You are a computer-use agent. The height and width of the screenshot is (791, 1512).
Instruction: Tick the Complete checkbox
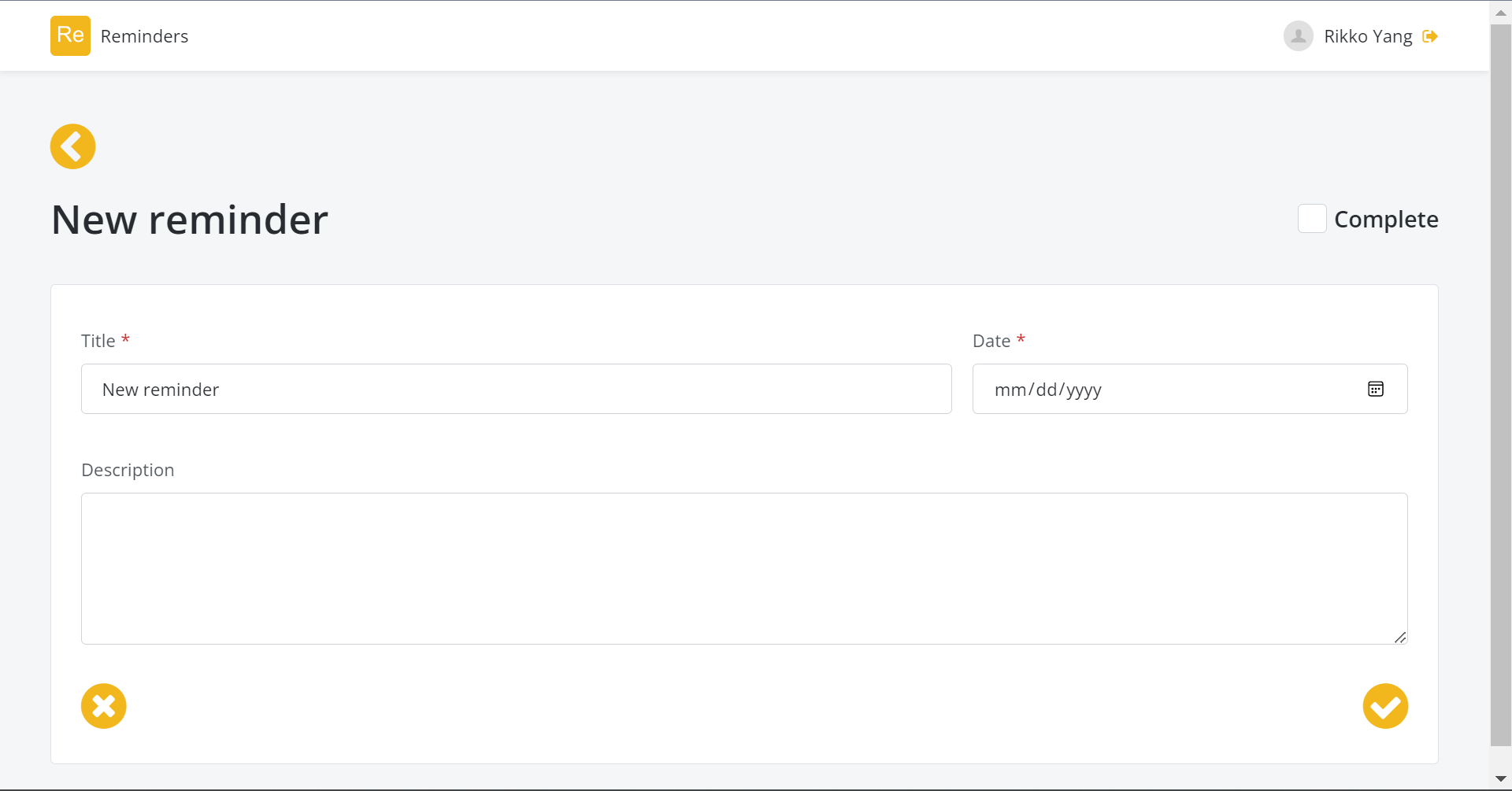point(1312,219)
